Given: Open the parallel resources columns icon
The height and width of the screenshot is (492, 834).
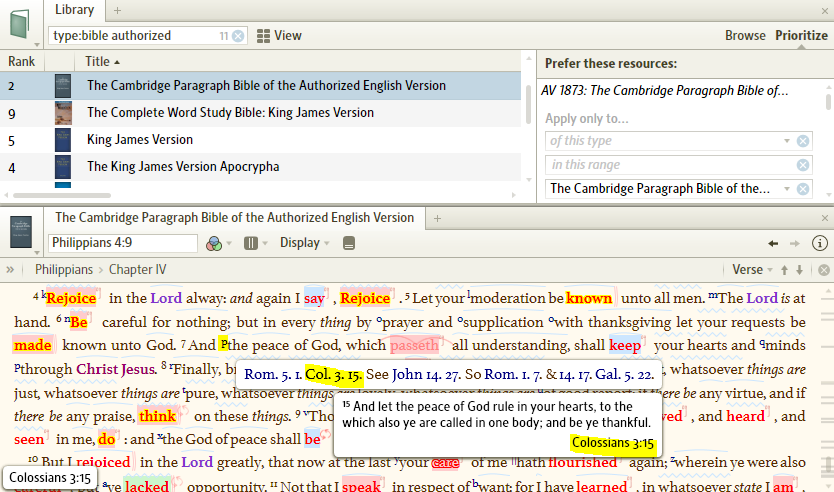Looking at the screenshot, I should [251, 243].
